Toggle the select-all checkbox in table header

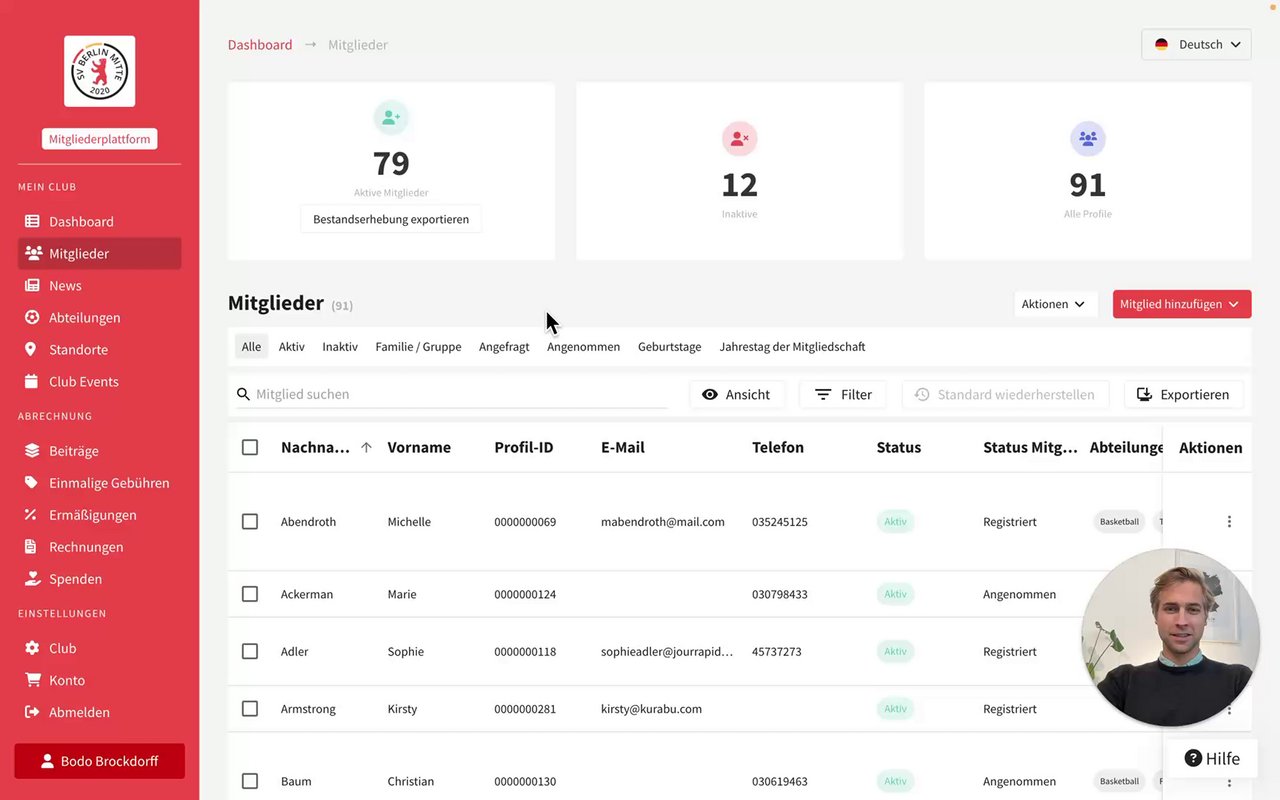coord(250,447)
